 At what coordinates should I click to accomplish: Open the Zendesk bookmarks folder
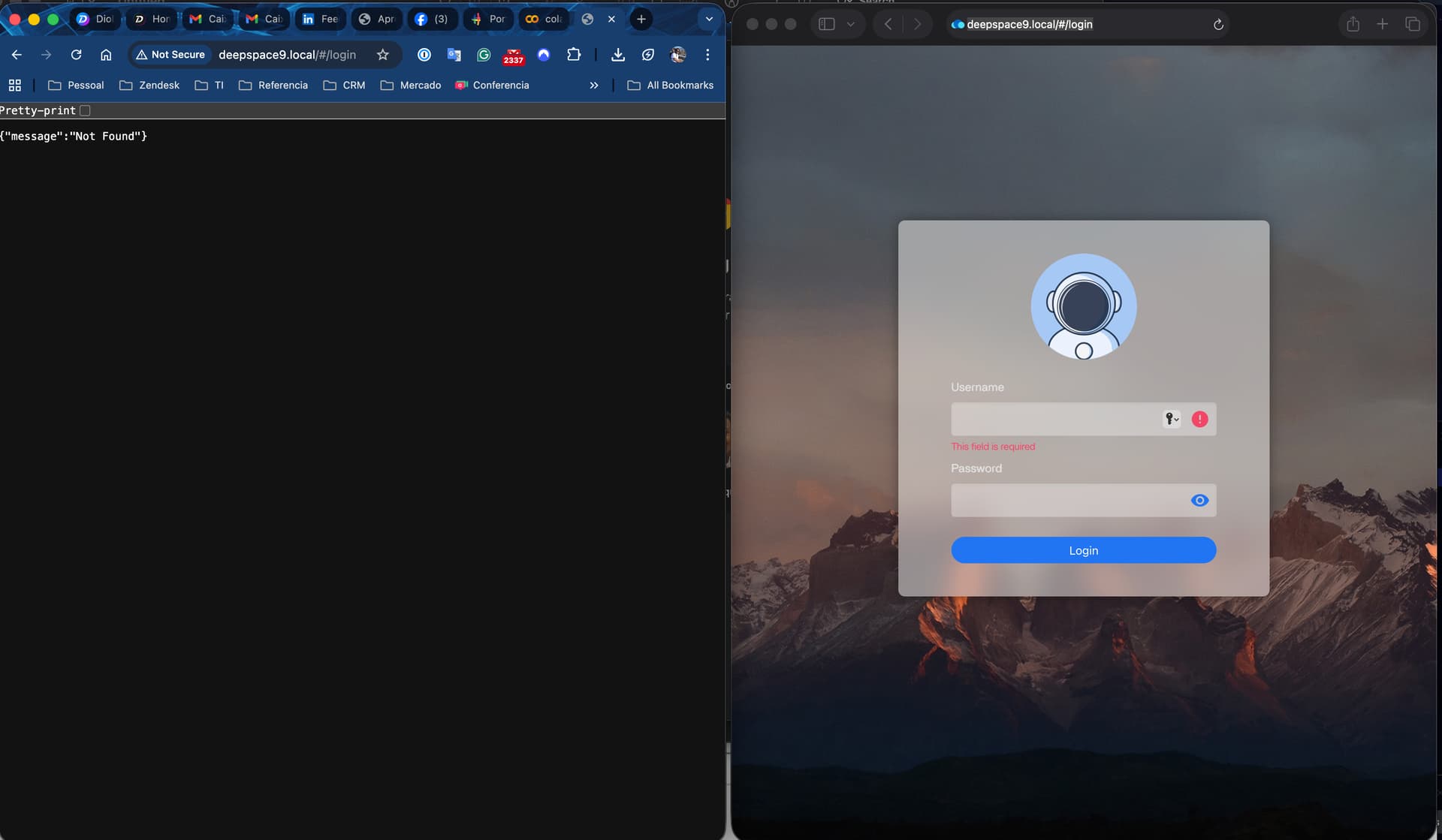tap(149, 86)
